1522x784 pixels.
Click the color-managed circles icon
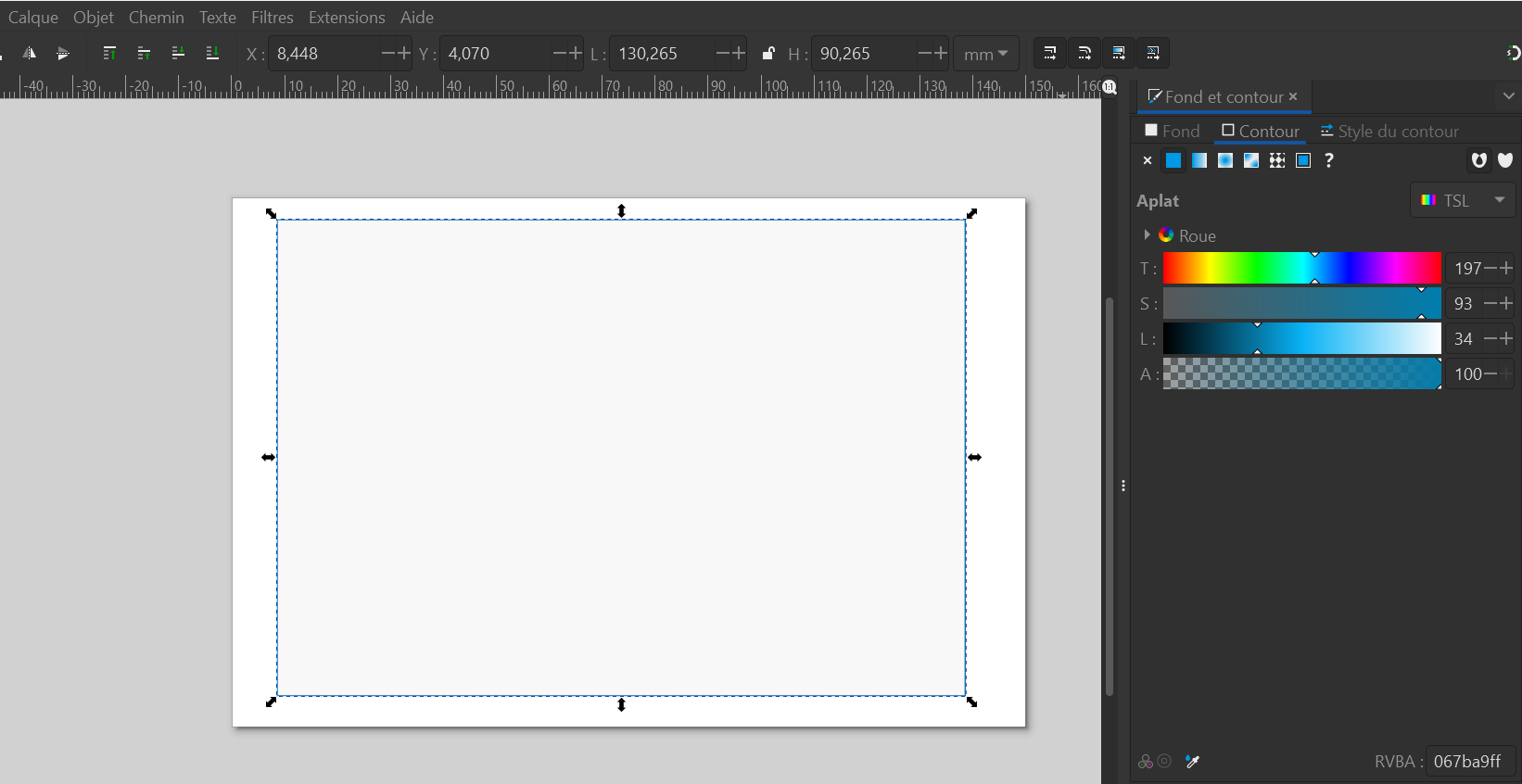click(x=1146, y=762)
